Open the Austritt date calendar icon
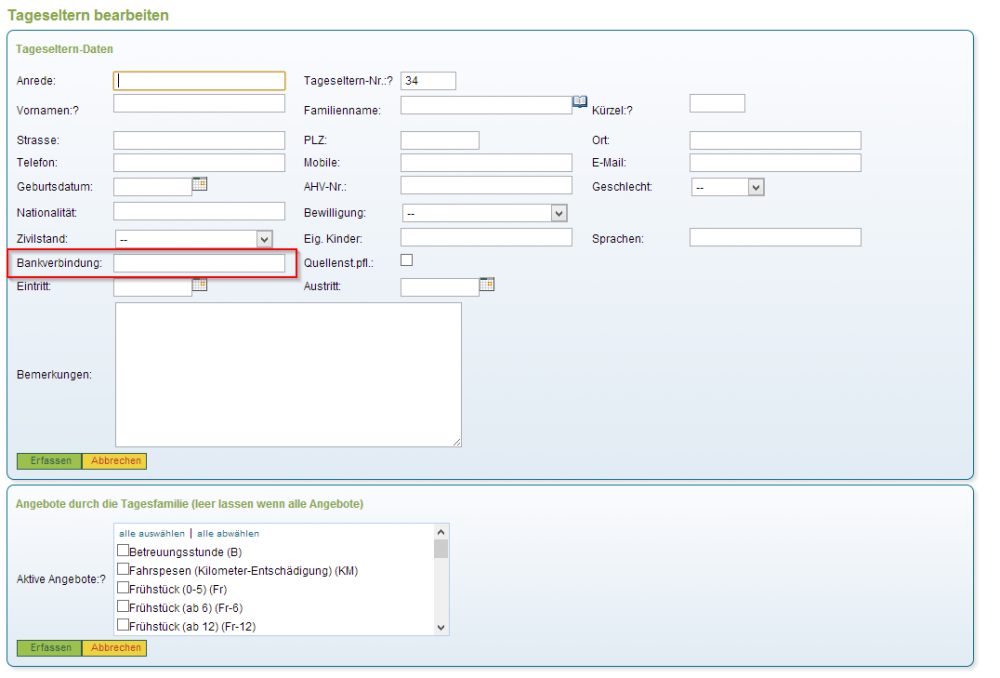Viewport: 1000px width, 678px height. point(487,285)
